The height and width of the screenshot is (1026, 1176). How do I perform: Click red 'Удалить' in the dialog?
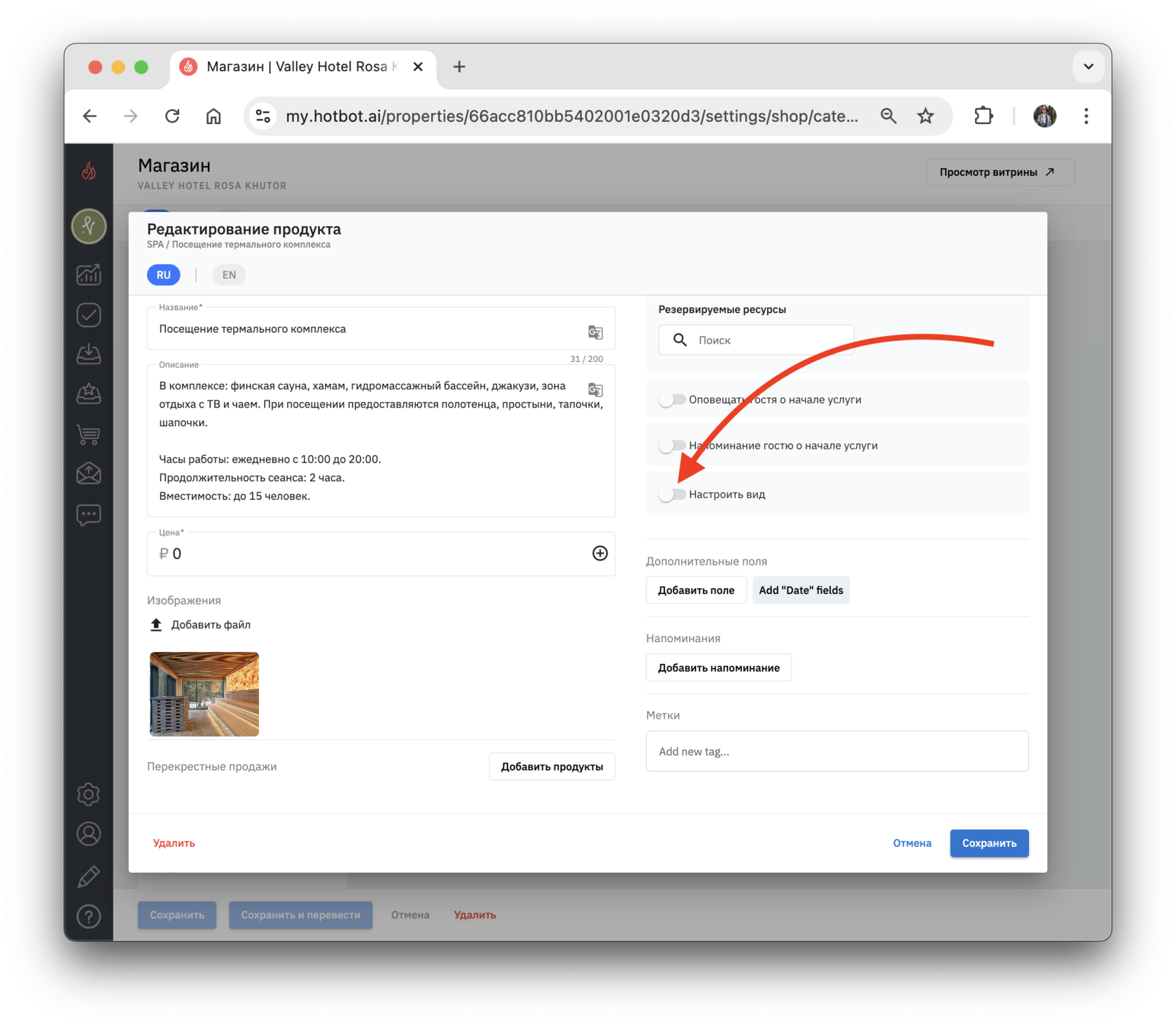[174, 843]
